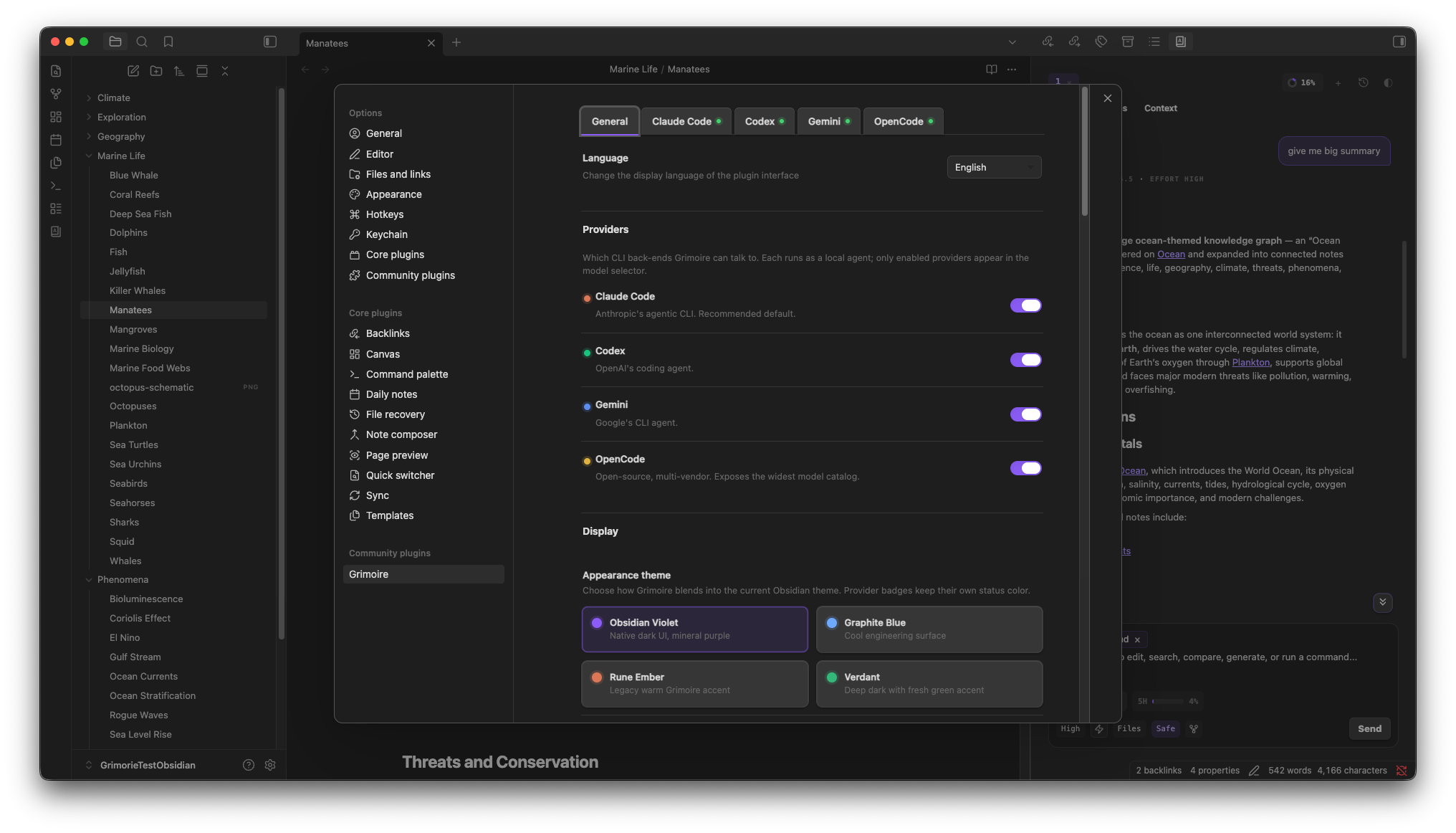Open search via magnifier icon

(142, 42)
